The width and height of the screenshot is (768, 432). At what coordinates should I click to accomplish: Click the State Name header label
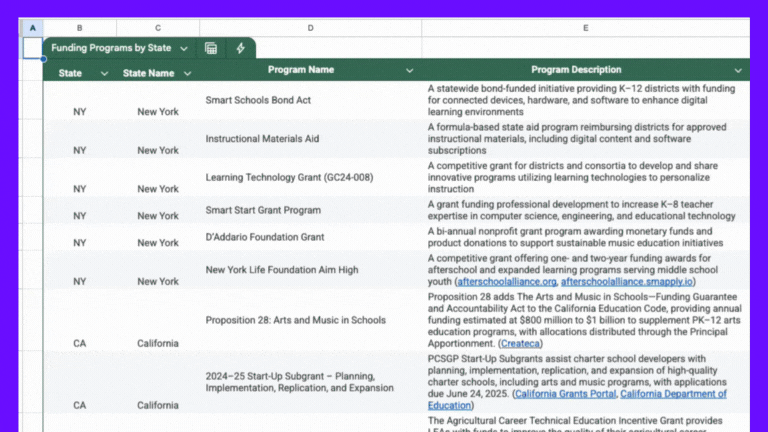(x=148, y=73)
